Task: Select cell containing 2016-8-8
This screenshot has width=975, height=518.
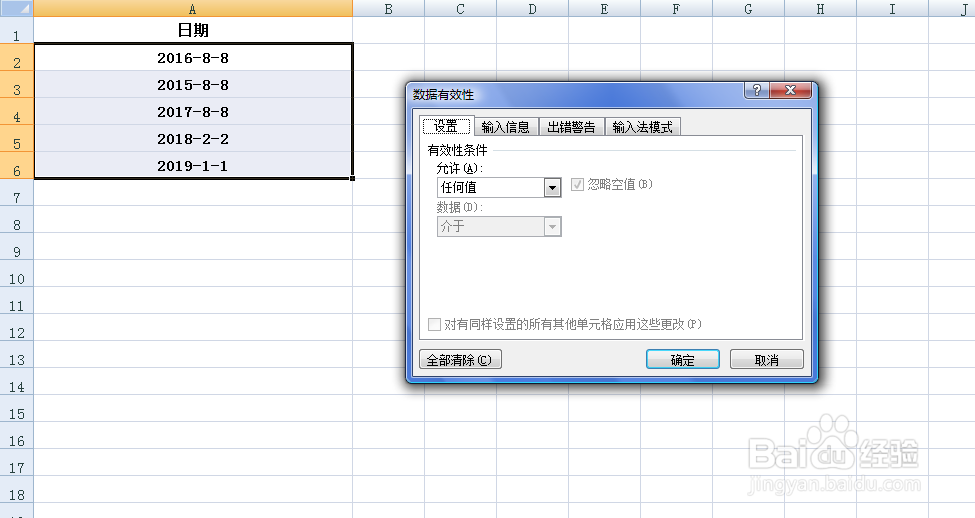Action: (193, 57)
